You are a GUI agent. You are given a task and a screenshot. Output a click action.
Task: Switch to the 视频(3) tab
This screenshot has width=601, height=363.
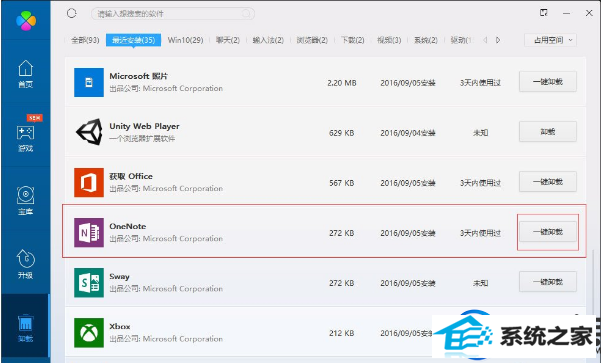tap(389, 40)
